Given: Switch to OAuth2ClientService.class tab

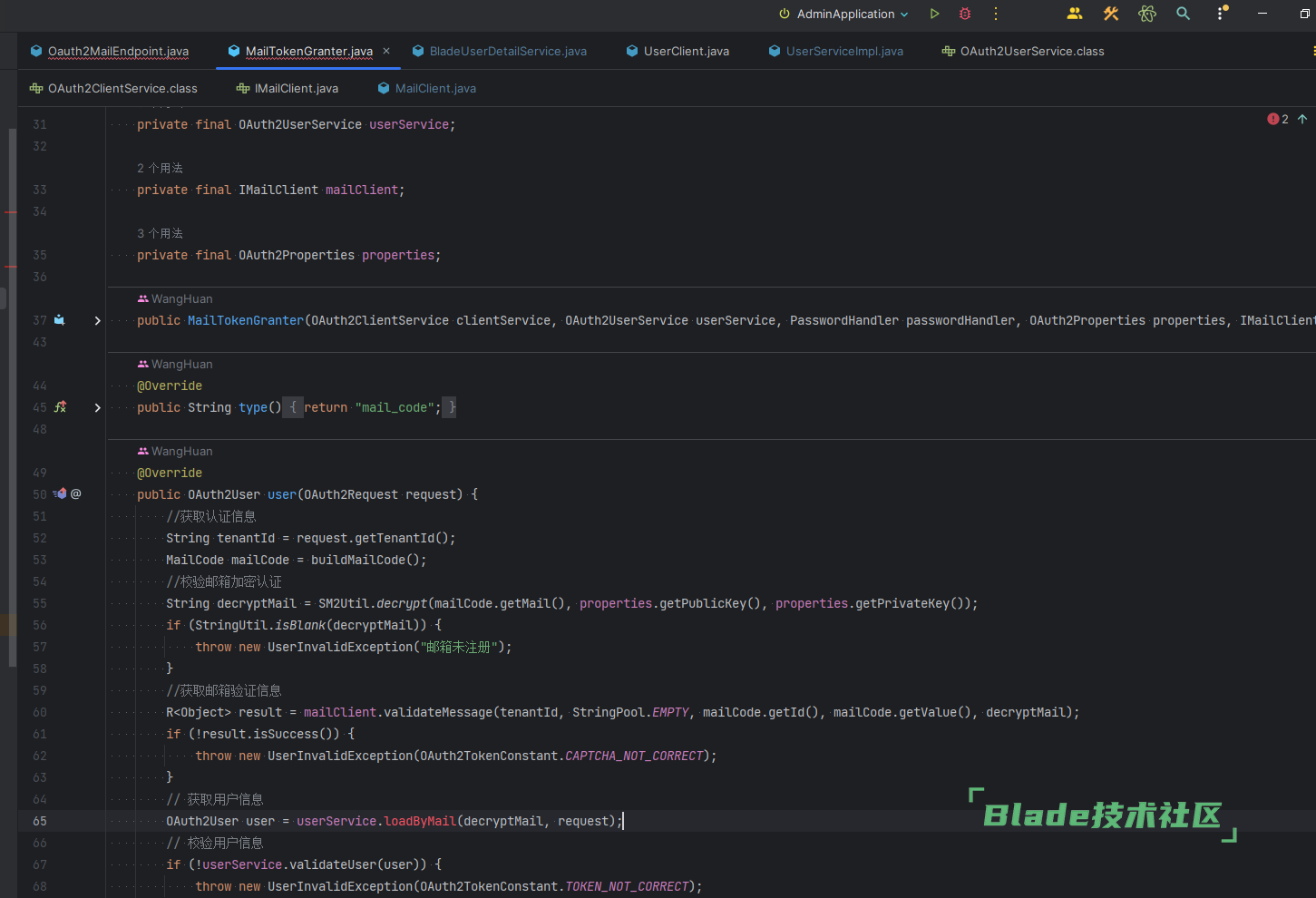Looking at the screenshot, I should (113, 89).
